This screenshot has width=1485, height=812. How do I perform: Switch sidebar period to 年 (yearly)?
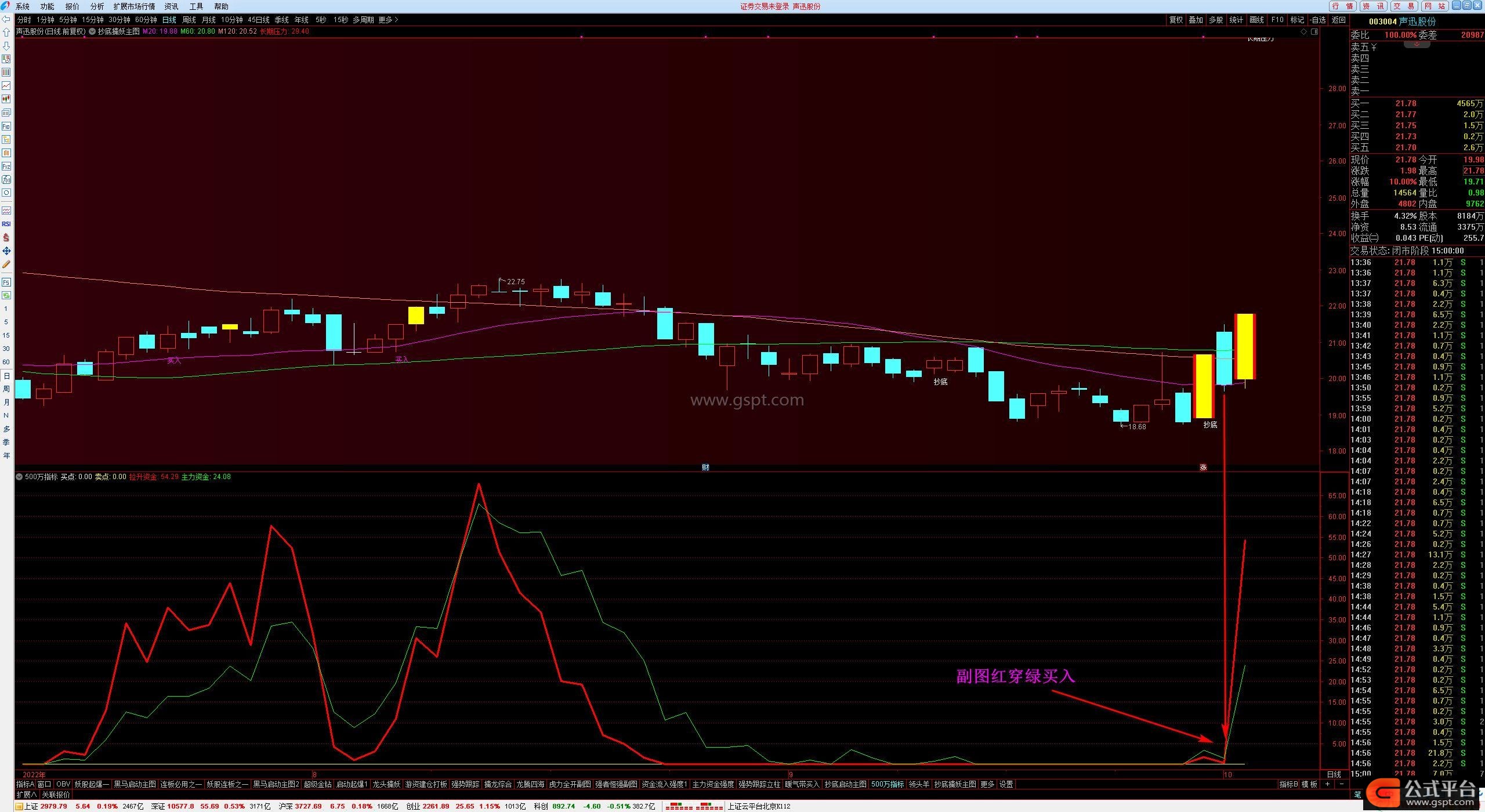[6, 456]
